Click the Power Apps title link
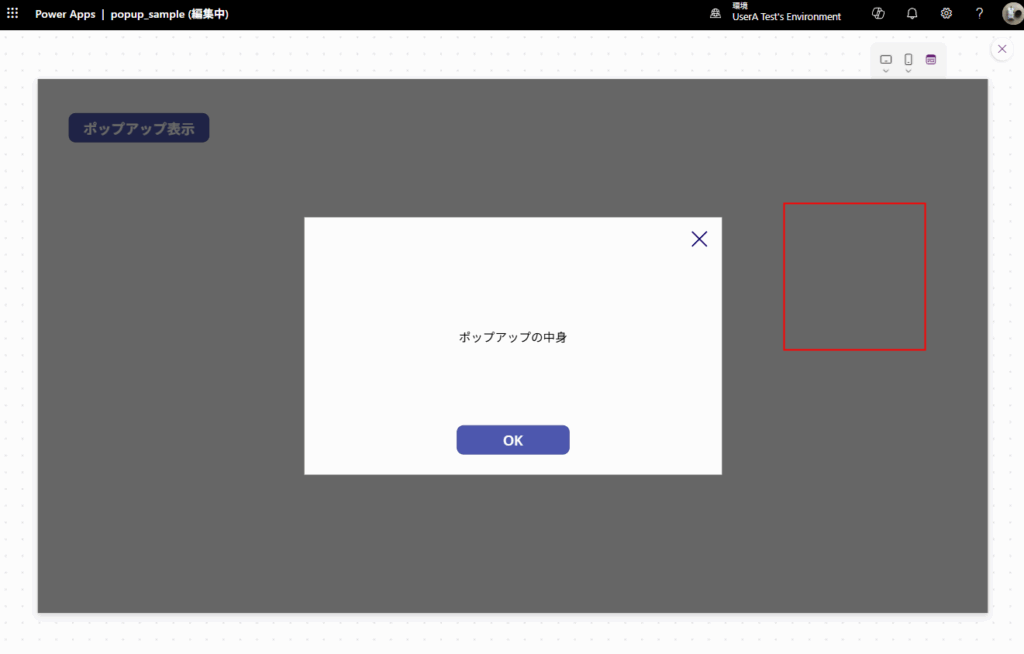 [x=65, y=14]
